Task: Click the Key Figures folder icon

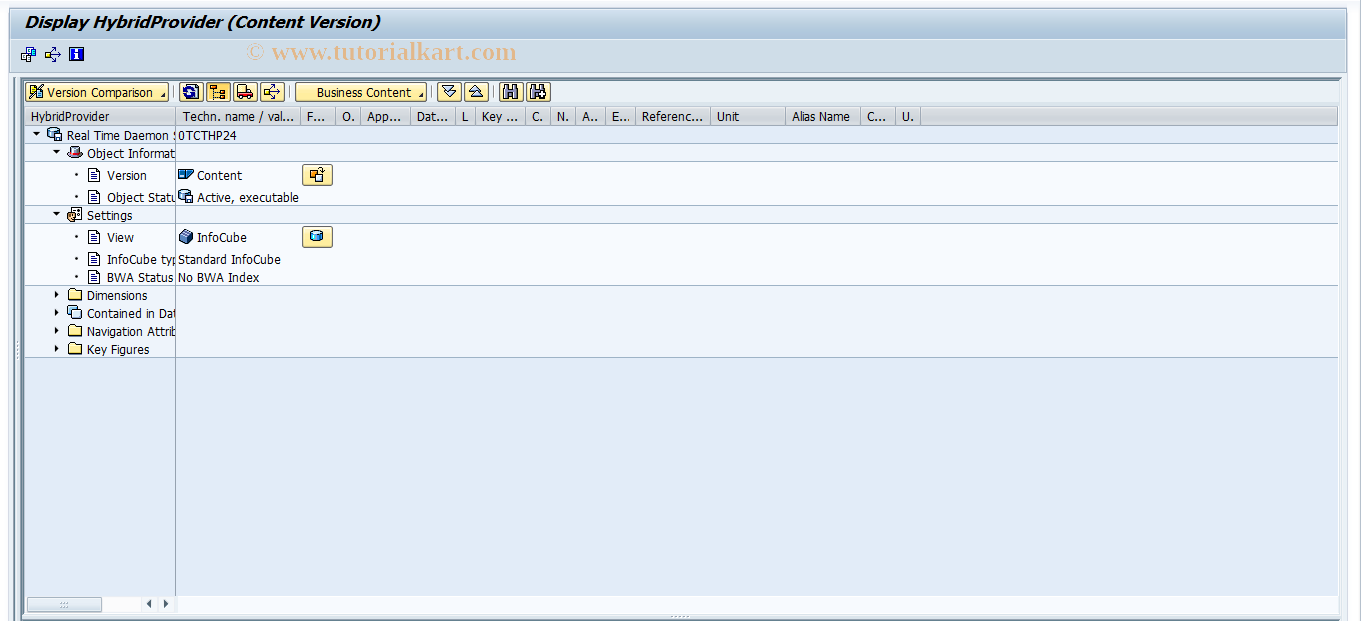Action: (x=74, y=348)
